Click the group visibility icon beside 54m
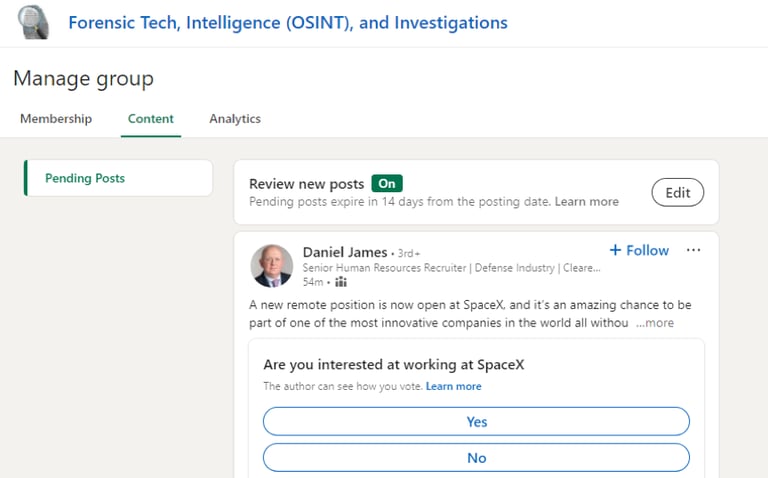The image size is (768, 478). coord(341,282)
